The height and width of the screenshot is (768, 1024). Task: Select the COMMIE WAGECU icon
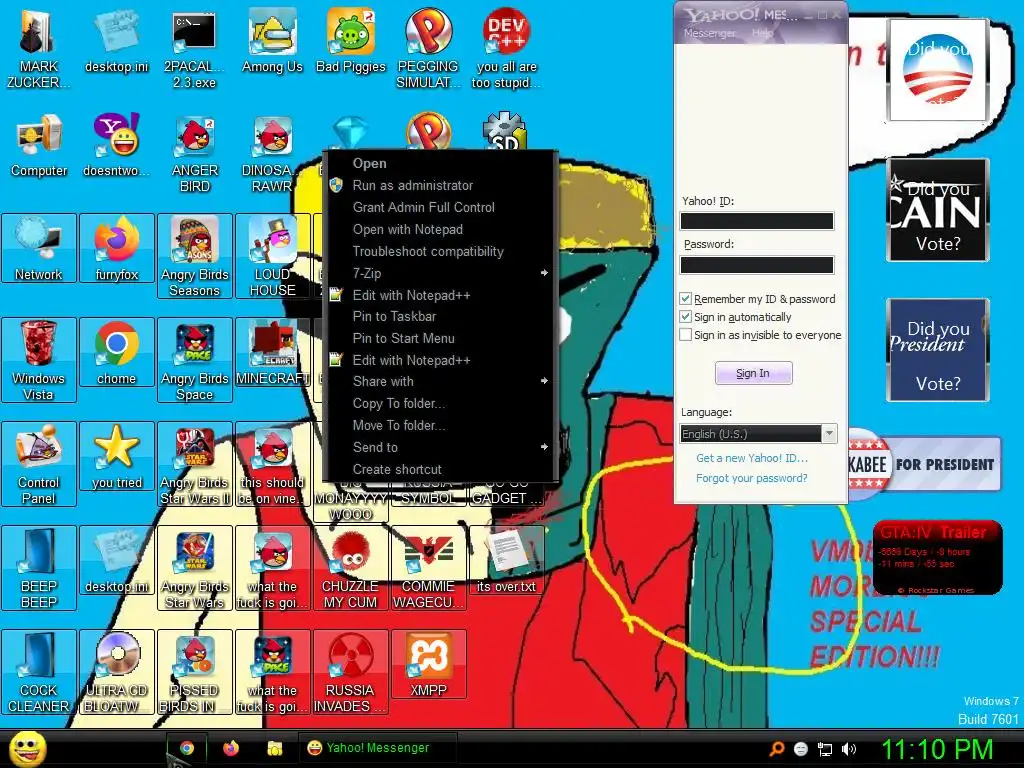pos(428,568)
